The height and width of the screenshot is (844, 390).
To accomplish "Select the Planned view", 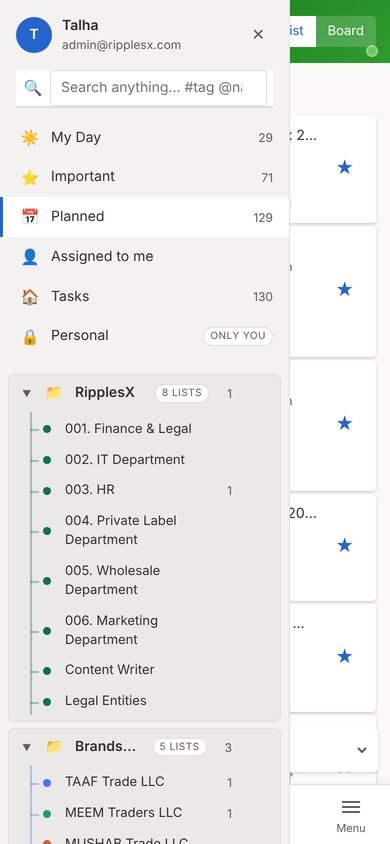I will (145, 217).
